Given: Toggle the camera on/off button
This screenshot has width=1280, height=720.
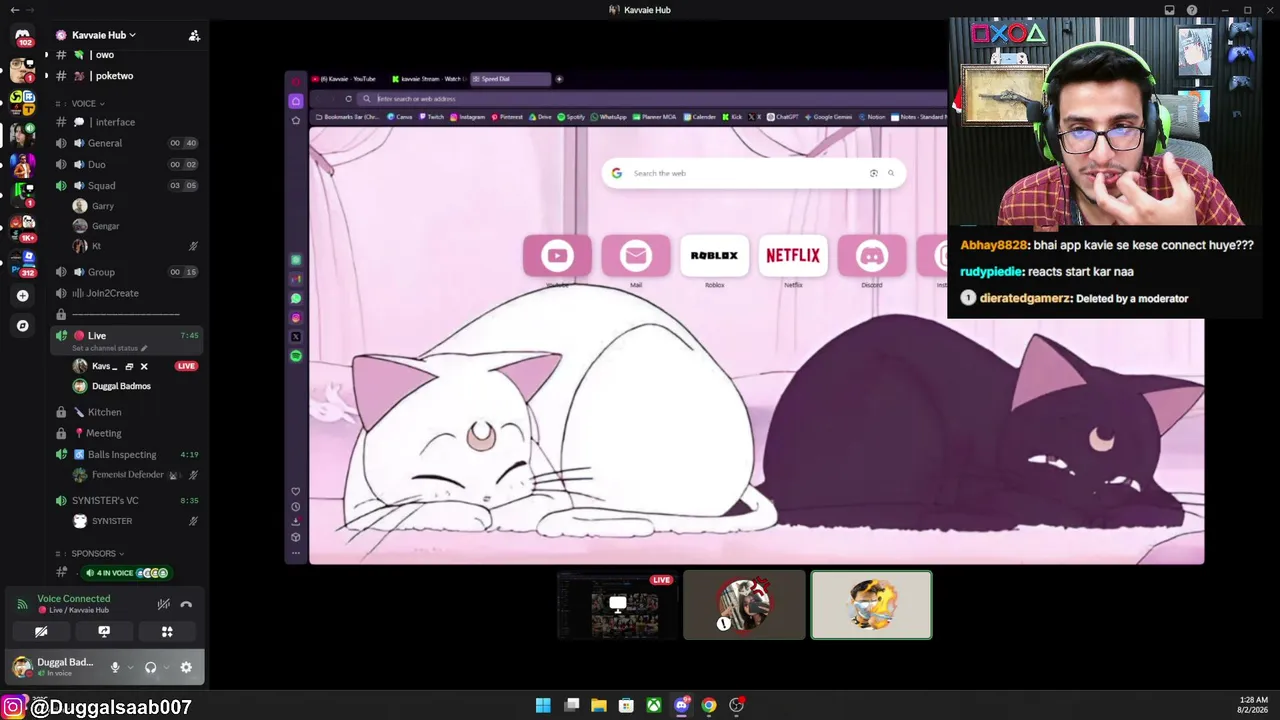Looking at the screenshot, I should tap(41, 632).
